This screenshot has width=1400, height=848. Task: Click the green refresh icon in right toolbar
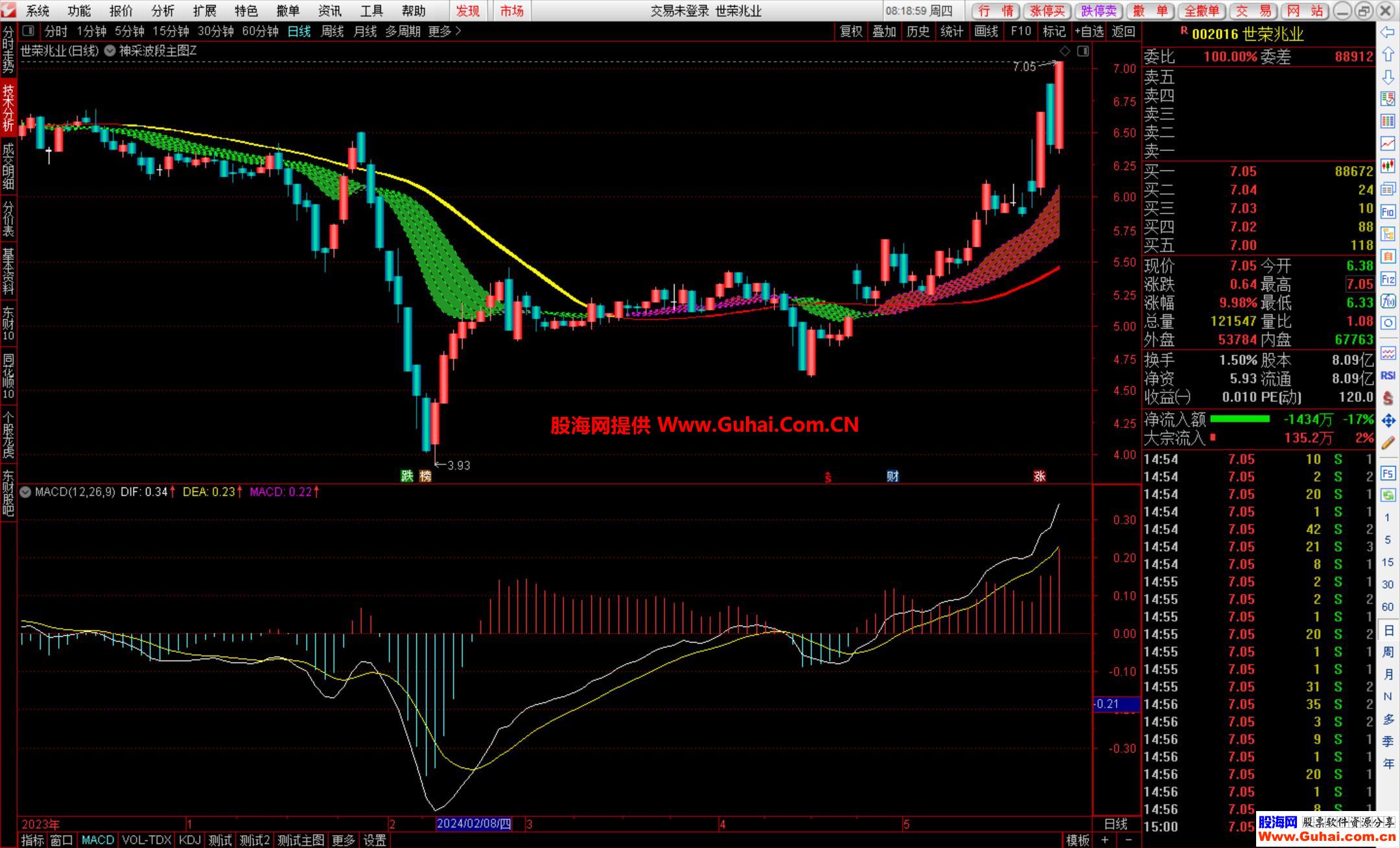[x=1388, y=496]
